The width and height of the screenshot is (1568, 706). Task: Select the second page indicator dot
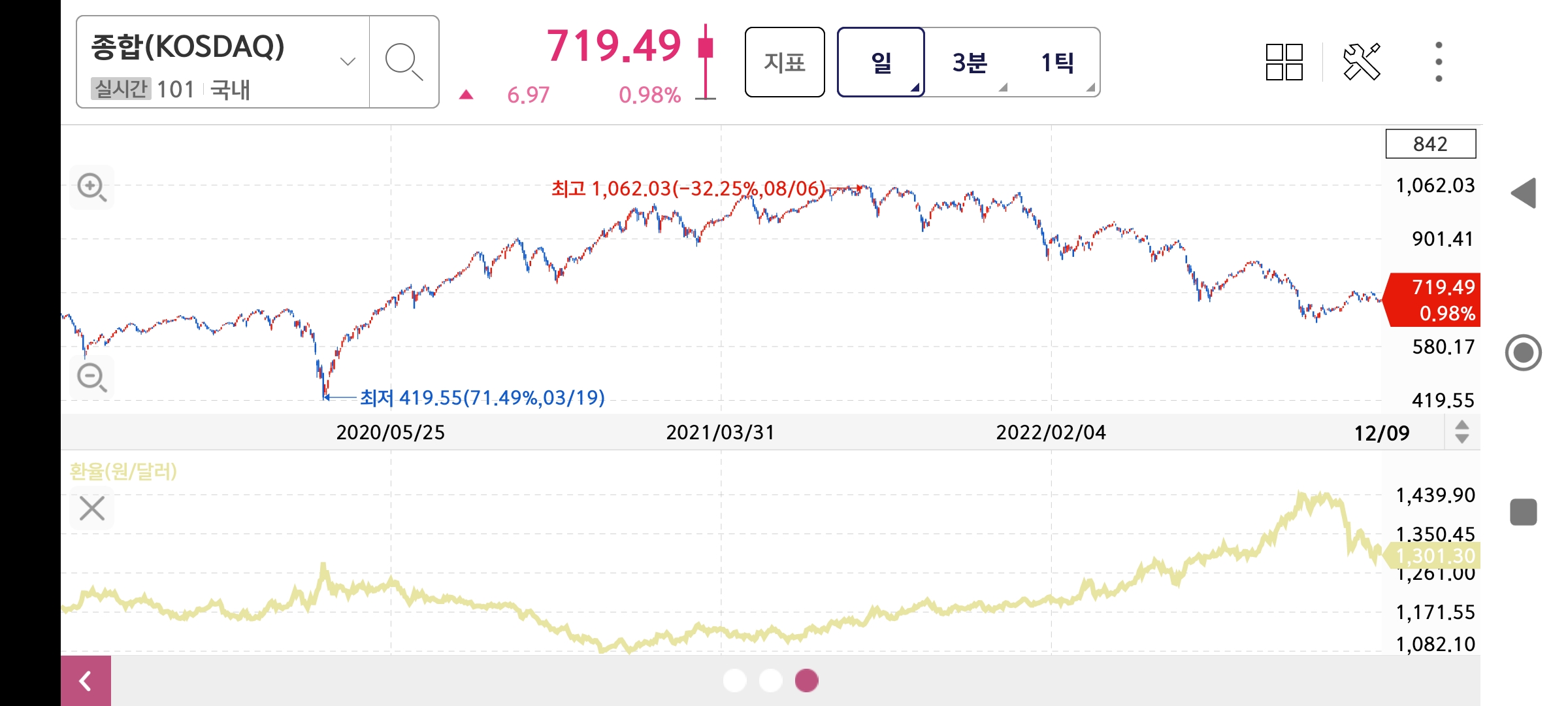(x=771, y=681)
